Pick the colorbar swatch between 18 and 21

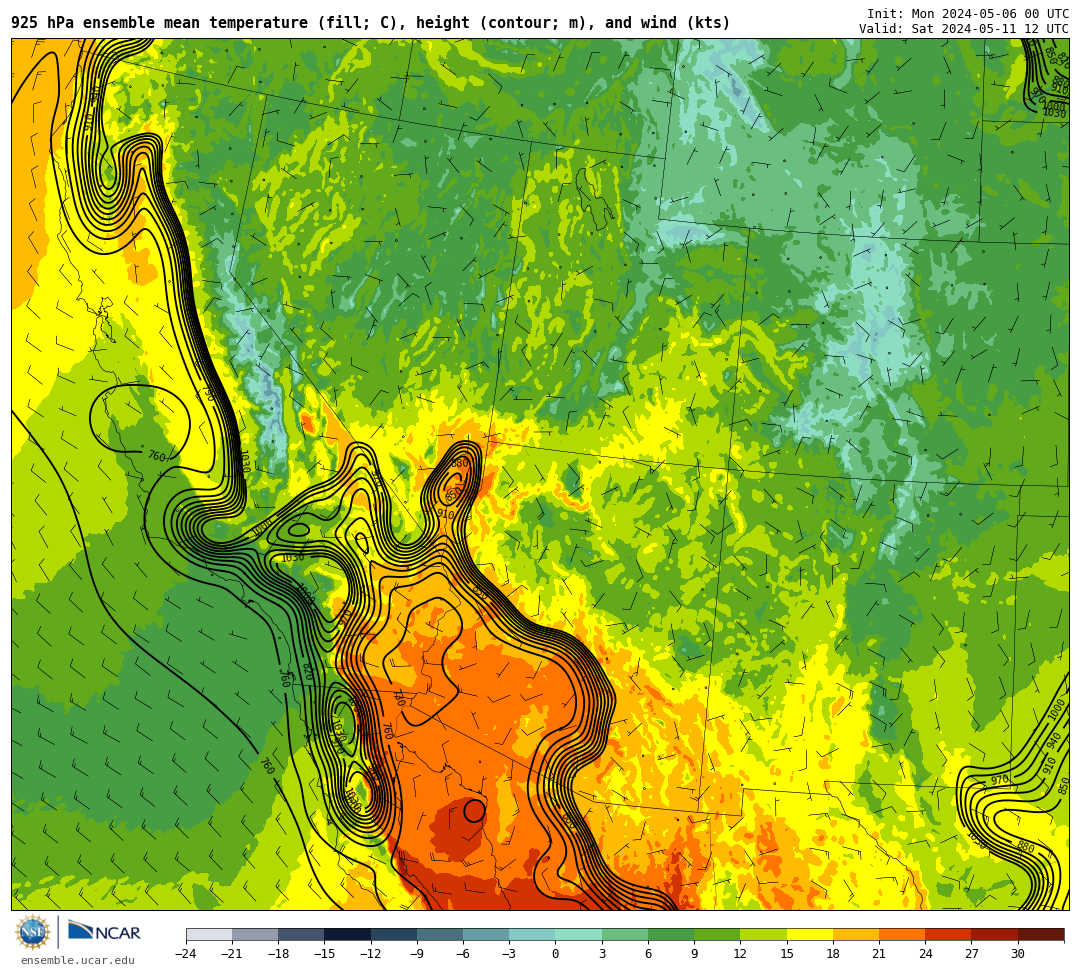tap(856, 934)
